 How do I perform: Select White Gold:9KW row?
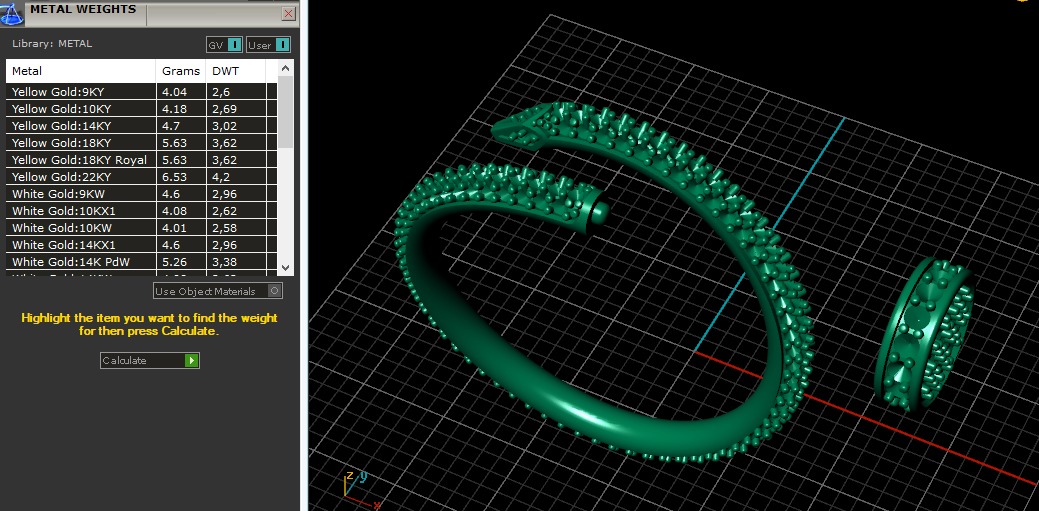[141, 194]
